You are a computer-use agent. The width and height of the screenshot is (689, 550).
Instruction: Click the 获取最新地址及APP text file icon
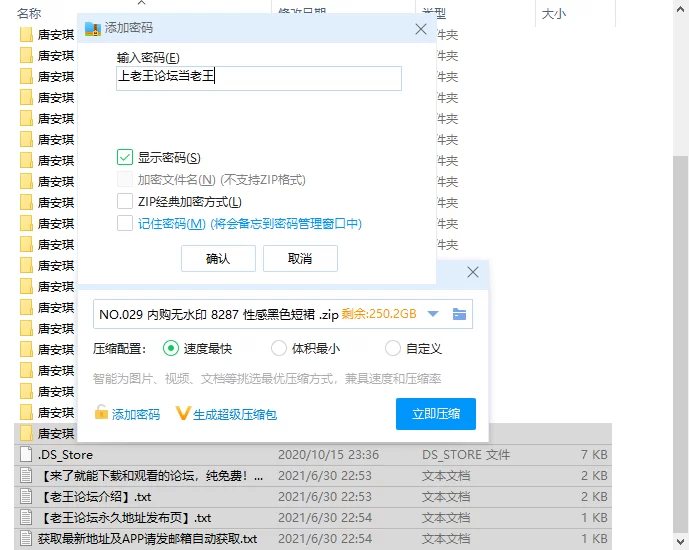pos(26,539)
